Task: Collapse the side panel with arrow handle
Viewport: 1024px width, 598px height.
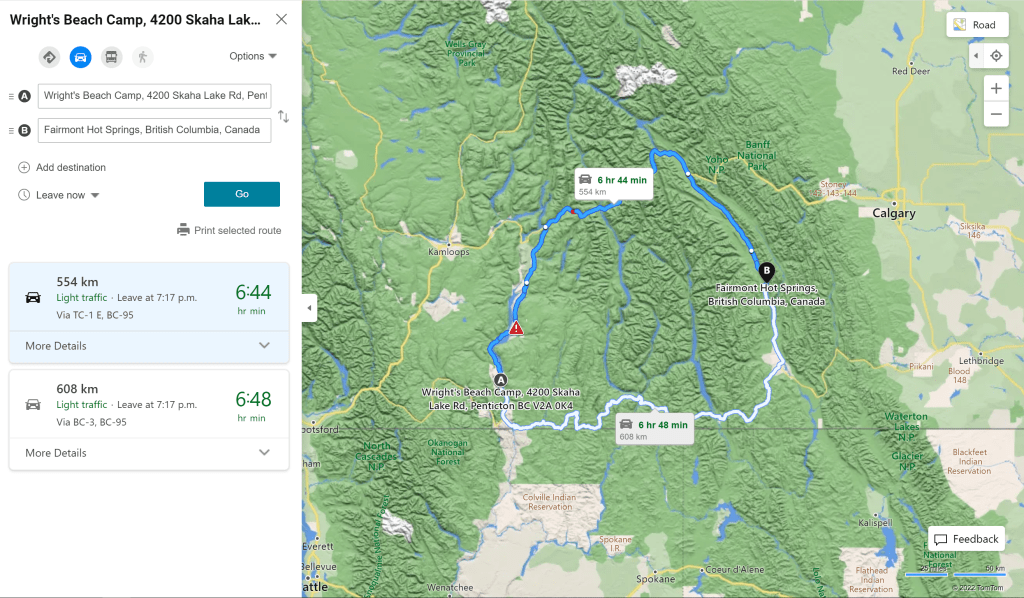Action: pos(310,308)
